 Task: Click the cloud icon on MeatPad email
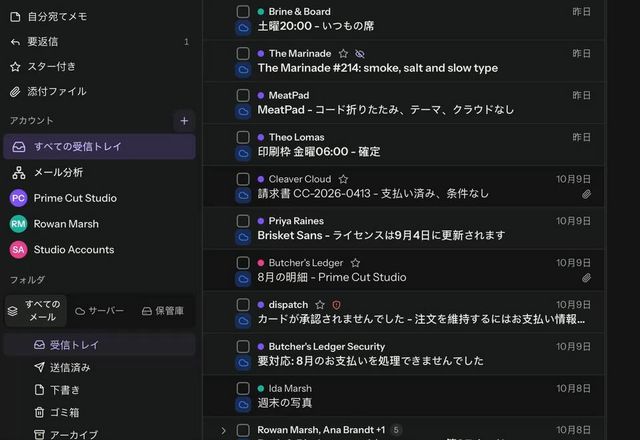[243, 111]
